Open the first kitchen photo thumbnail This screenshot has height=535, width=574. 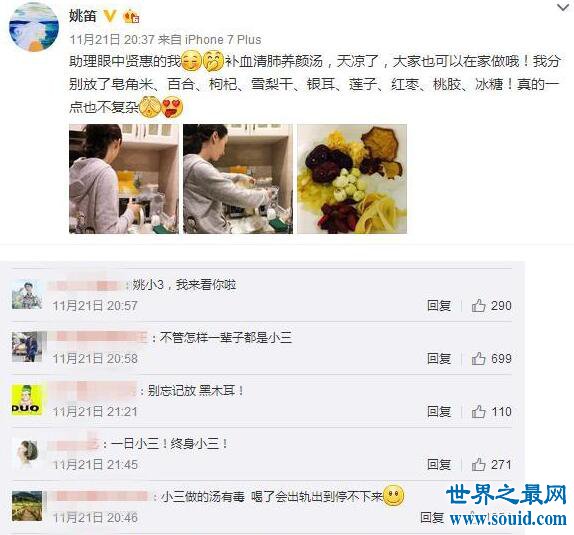(x=124, y=179)
